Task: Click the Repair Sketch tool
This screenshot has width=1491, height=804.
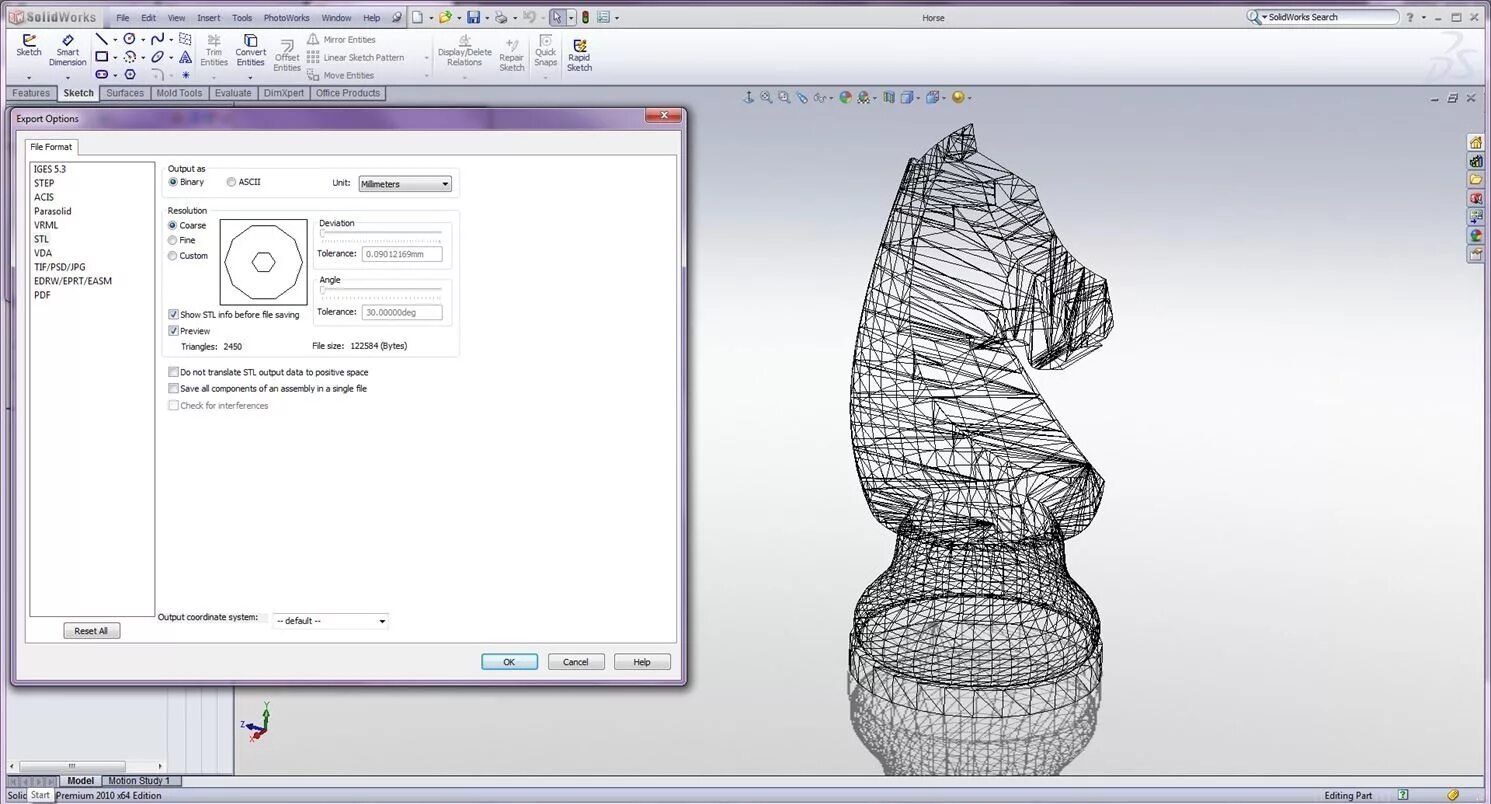Action: point(511,55)
